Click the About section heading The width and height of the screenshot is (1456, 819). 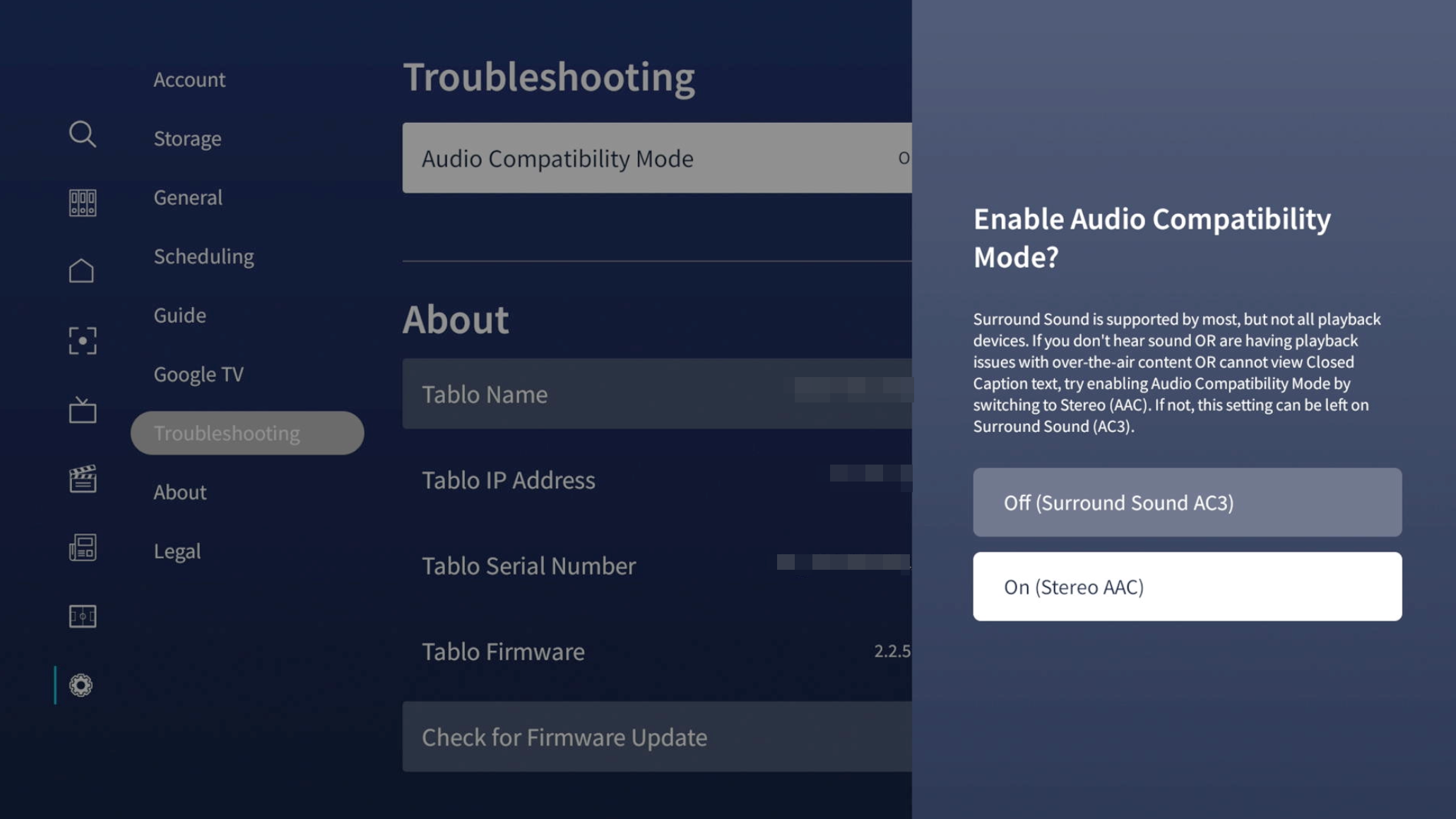point(455,319)
